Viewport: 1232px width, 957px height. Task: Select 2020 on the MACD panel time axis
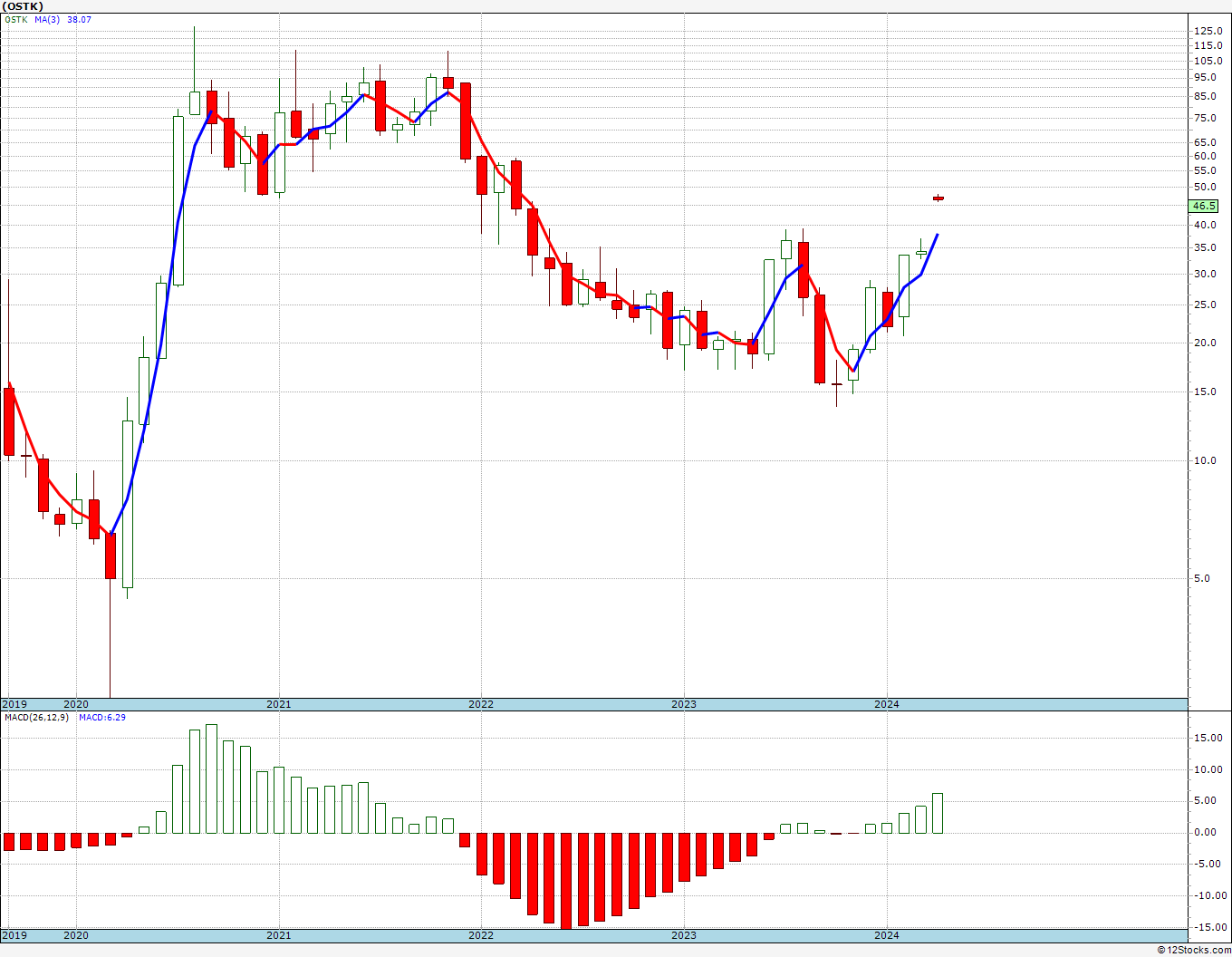click(76, 935)
